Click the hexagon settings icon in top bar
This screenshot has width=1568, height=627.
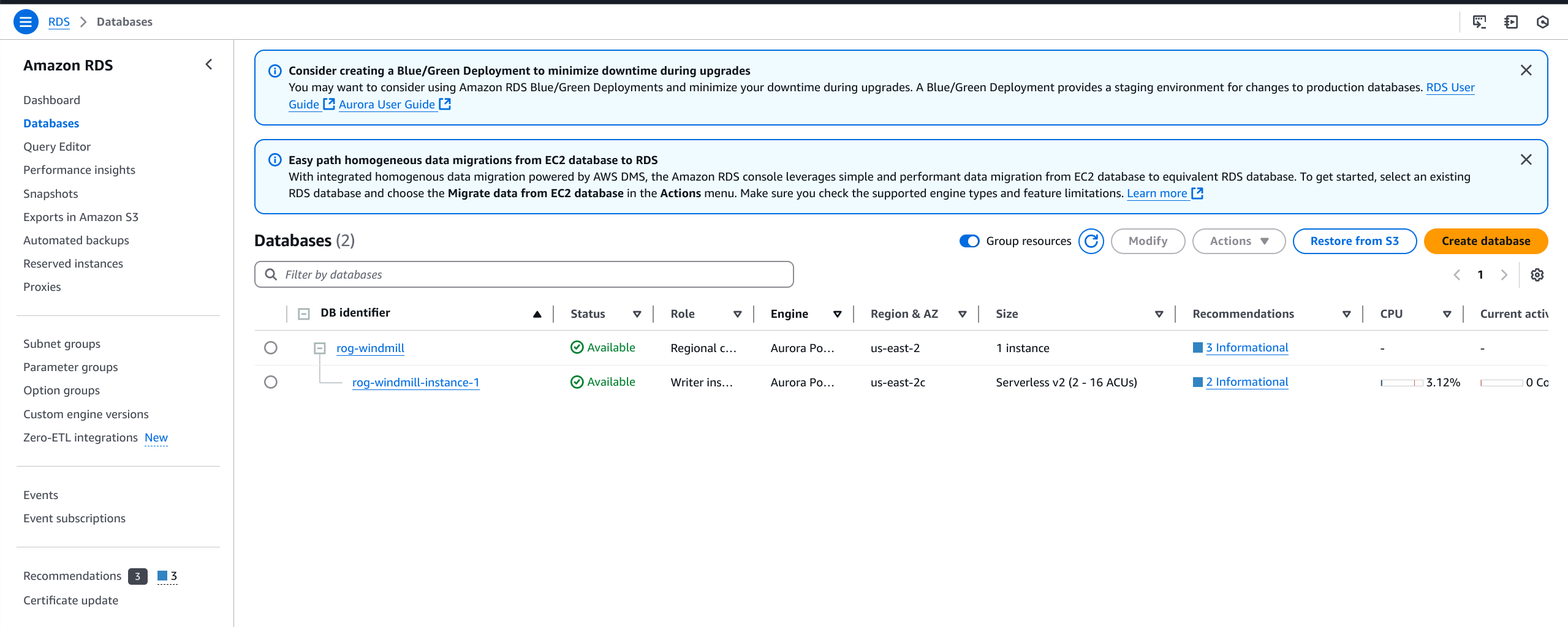point(1543,22)
